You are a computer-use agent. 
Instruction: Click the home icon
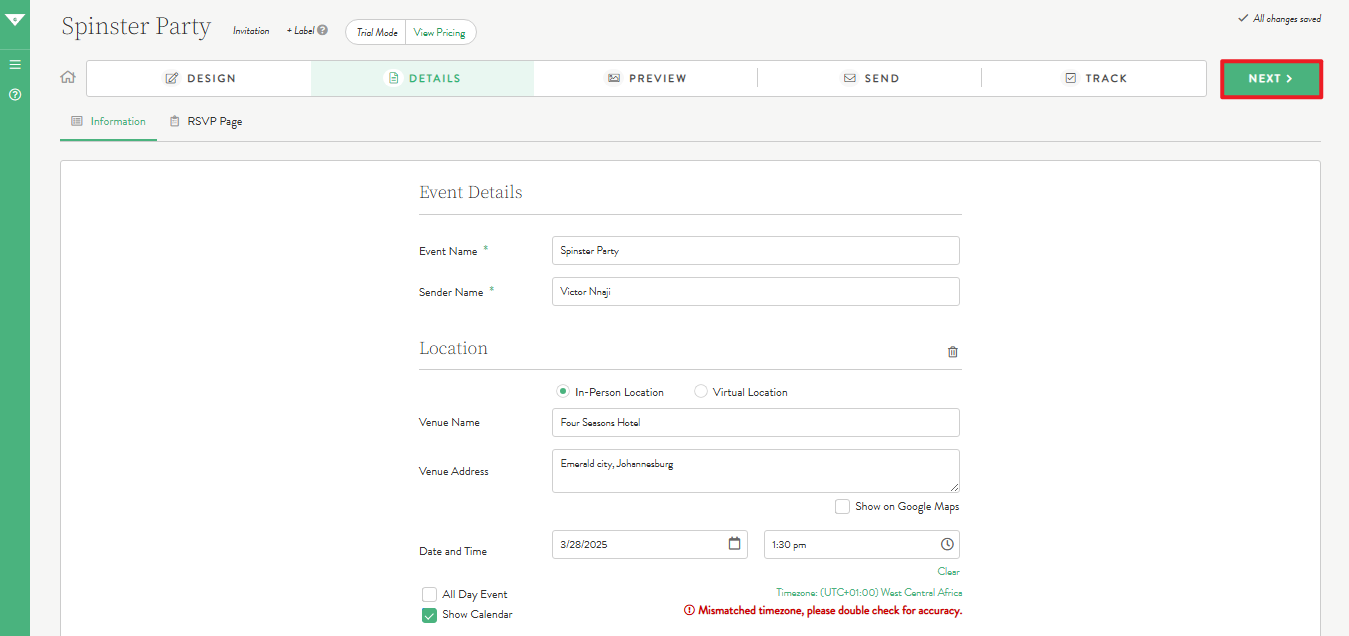click(68, 77)
